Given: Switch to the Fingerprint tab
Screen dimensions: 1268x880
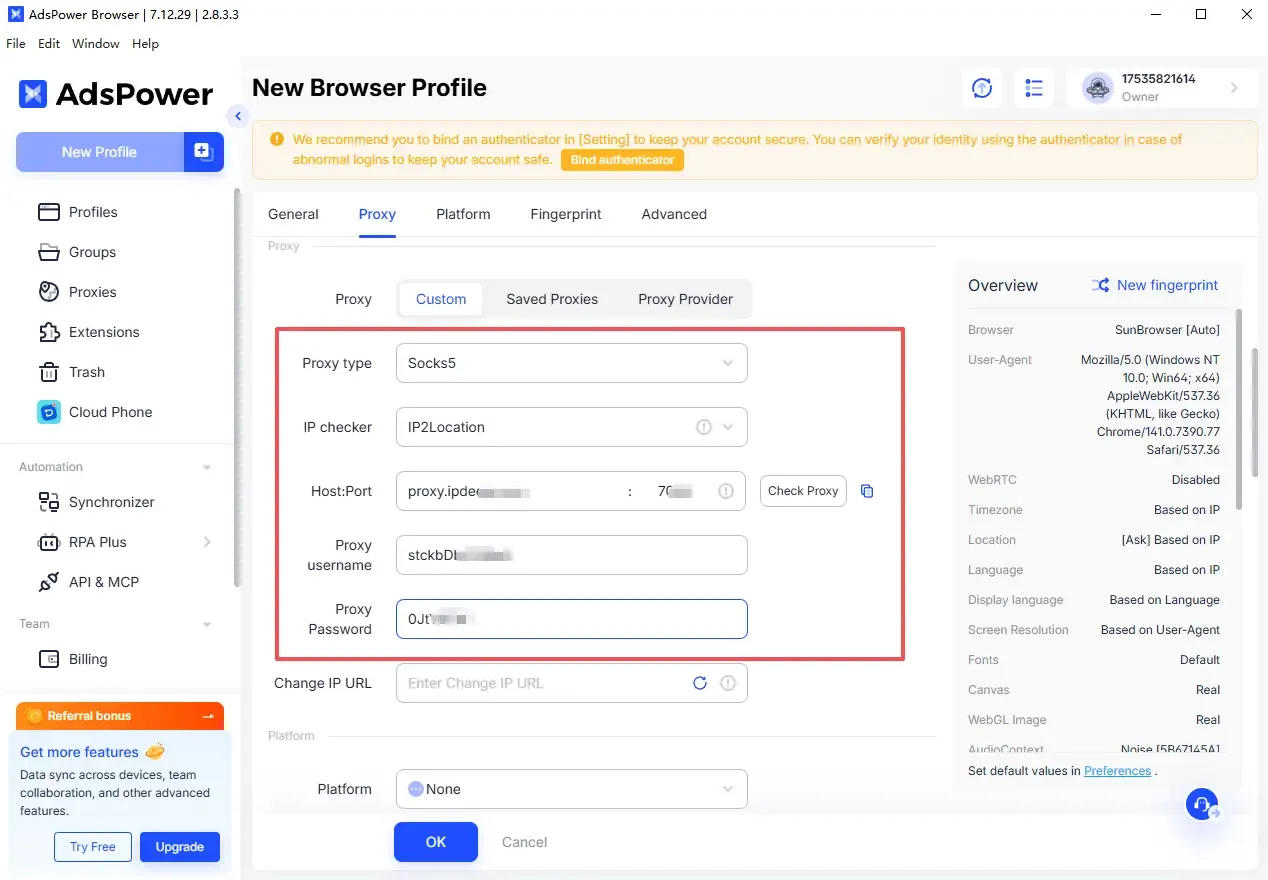Looking at the screenshot, I should [566, 214].
